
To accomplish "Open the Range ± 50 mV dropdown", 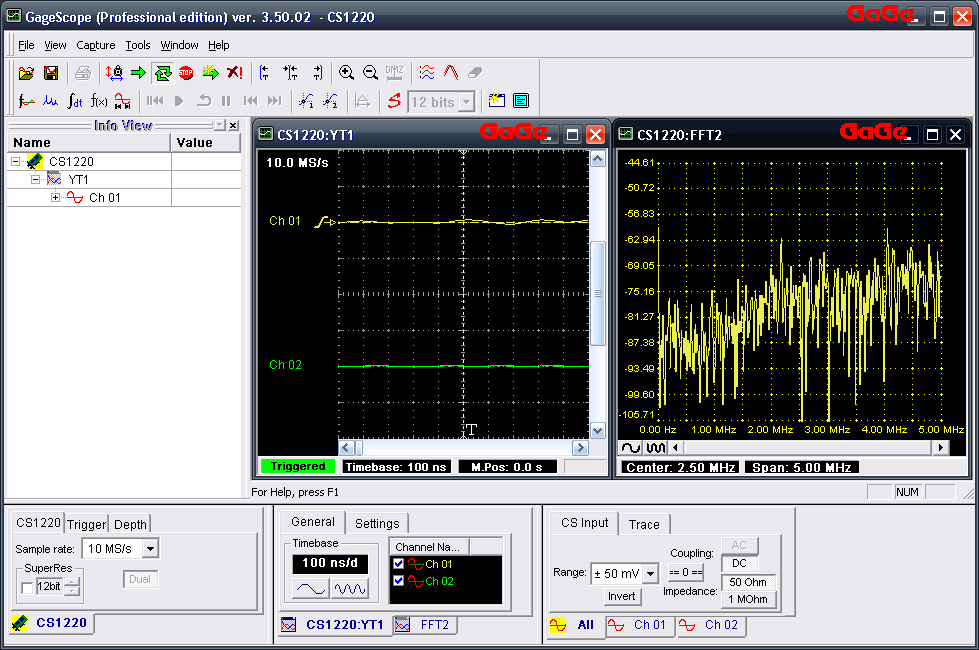I will 649,574.
